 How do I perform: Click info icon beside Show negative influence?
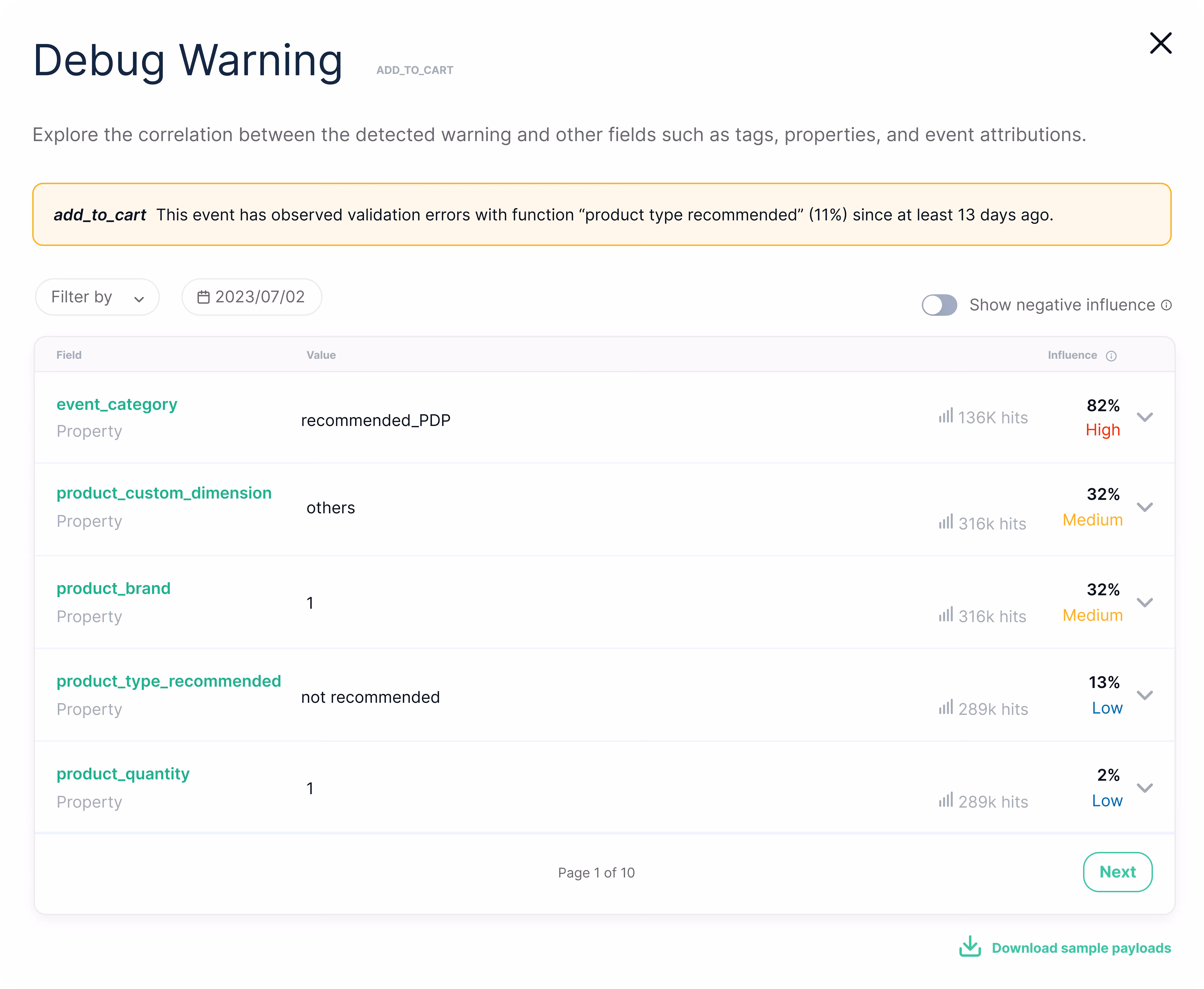pos(1166,305)
